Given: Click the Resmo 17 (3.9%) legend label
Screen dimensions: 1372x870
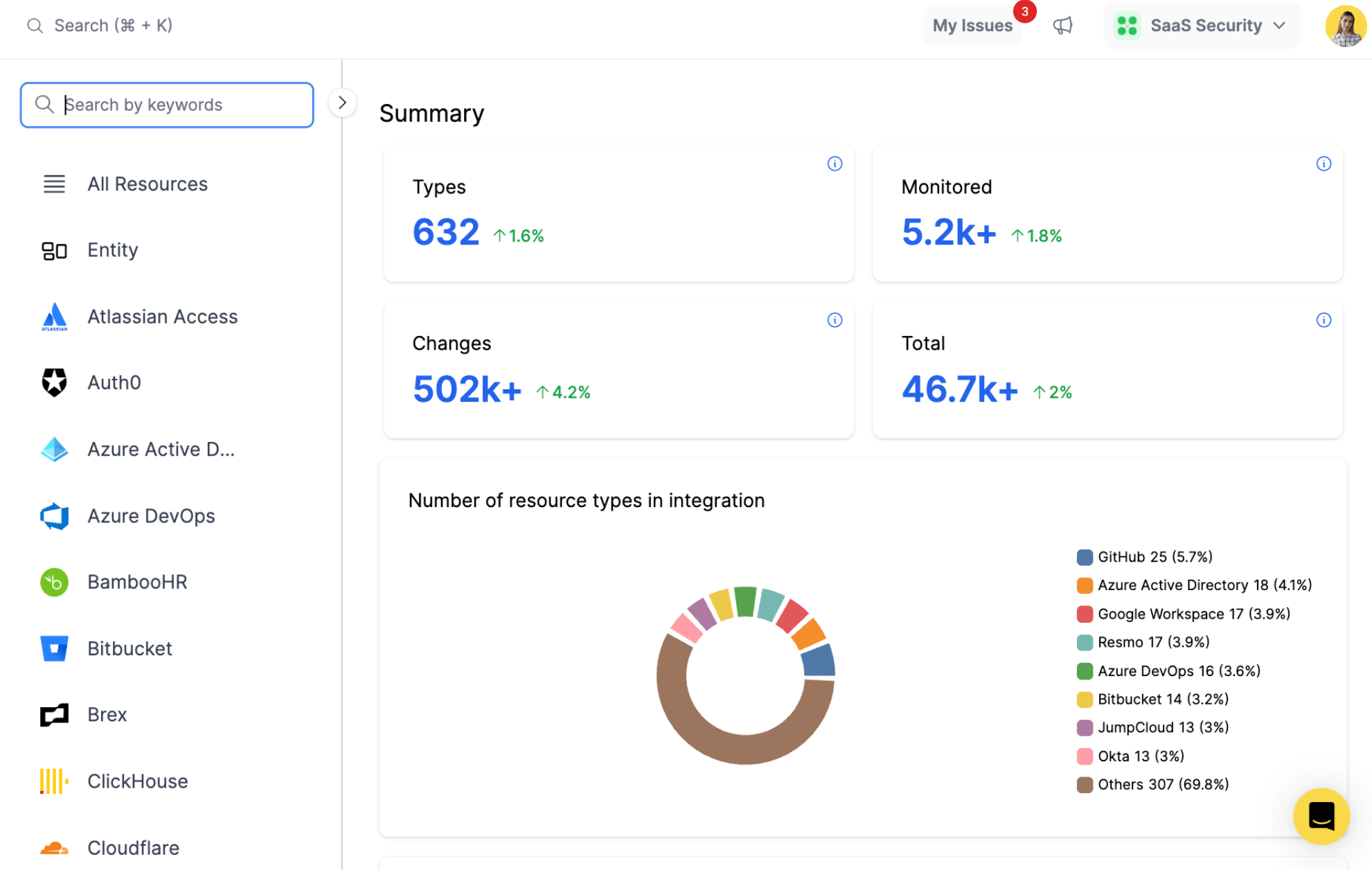Looking at the screenshot, I should [x=1154, y=642].
